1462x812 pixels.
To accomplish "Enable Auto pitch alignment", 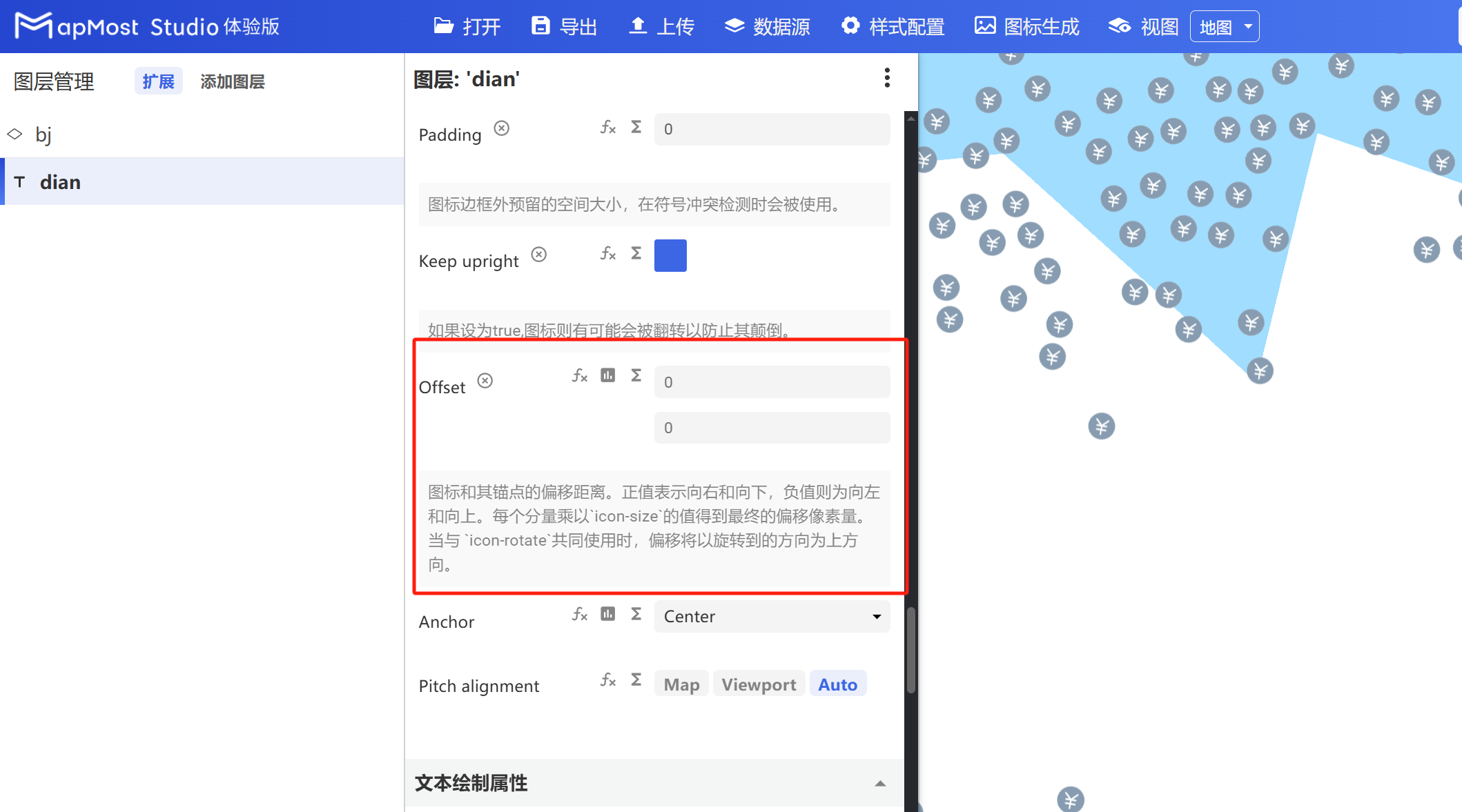I will coord(837,684).
